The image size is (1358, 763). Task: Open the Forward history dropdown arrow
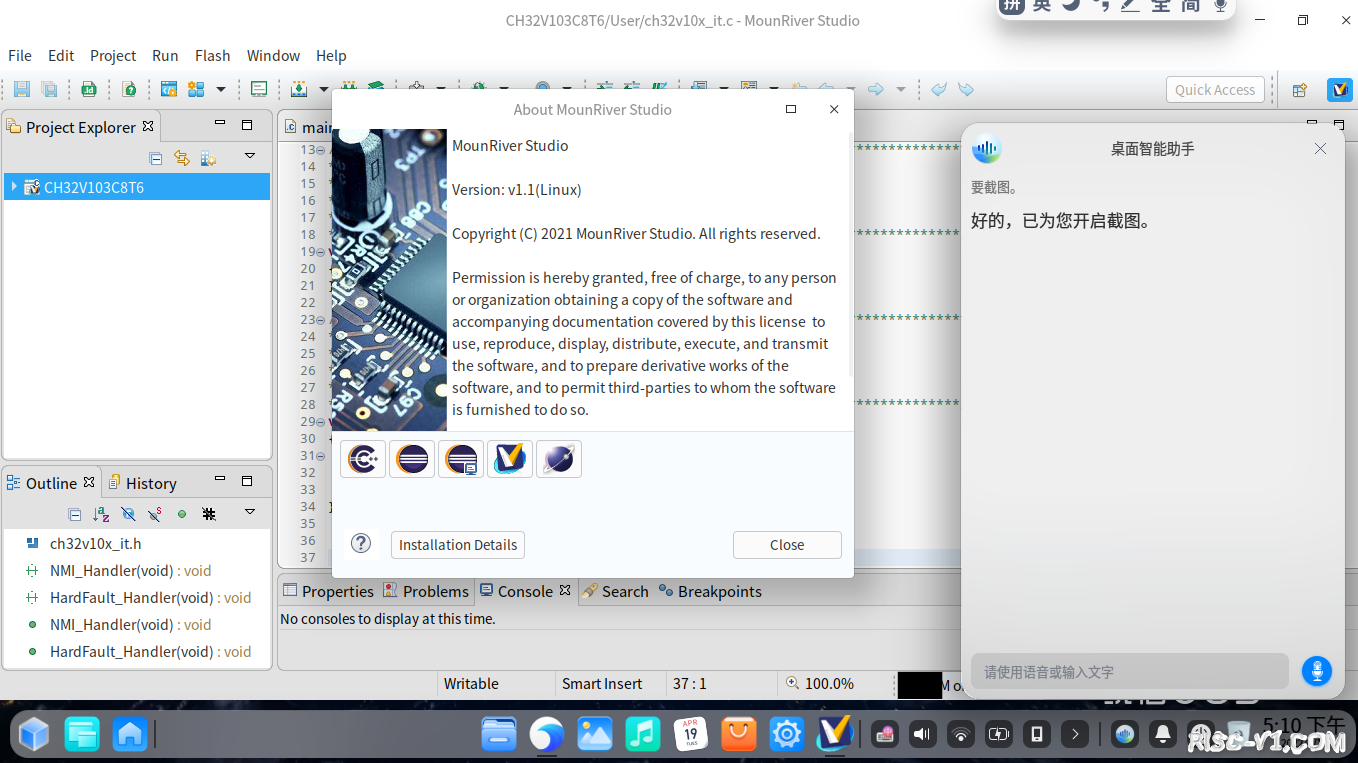click(x=901, y=89)
